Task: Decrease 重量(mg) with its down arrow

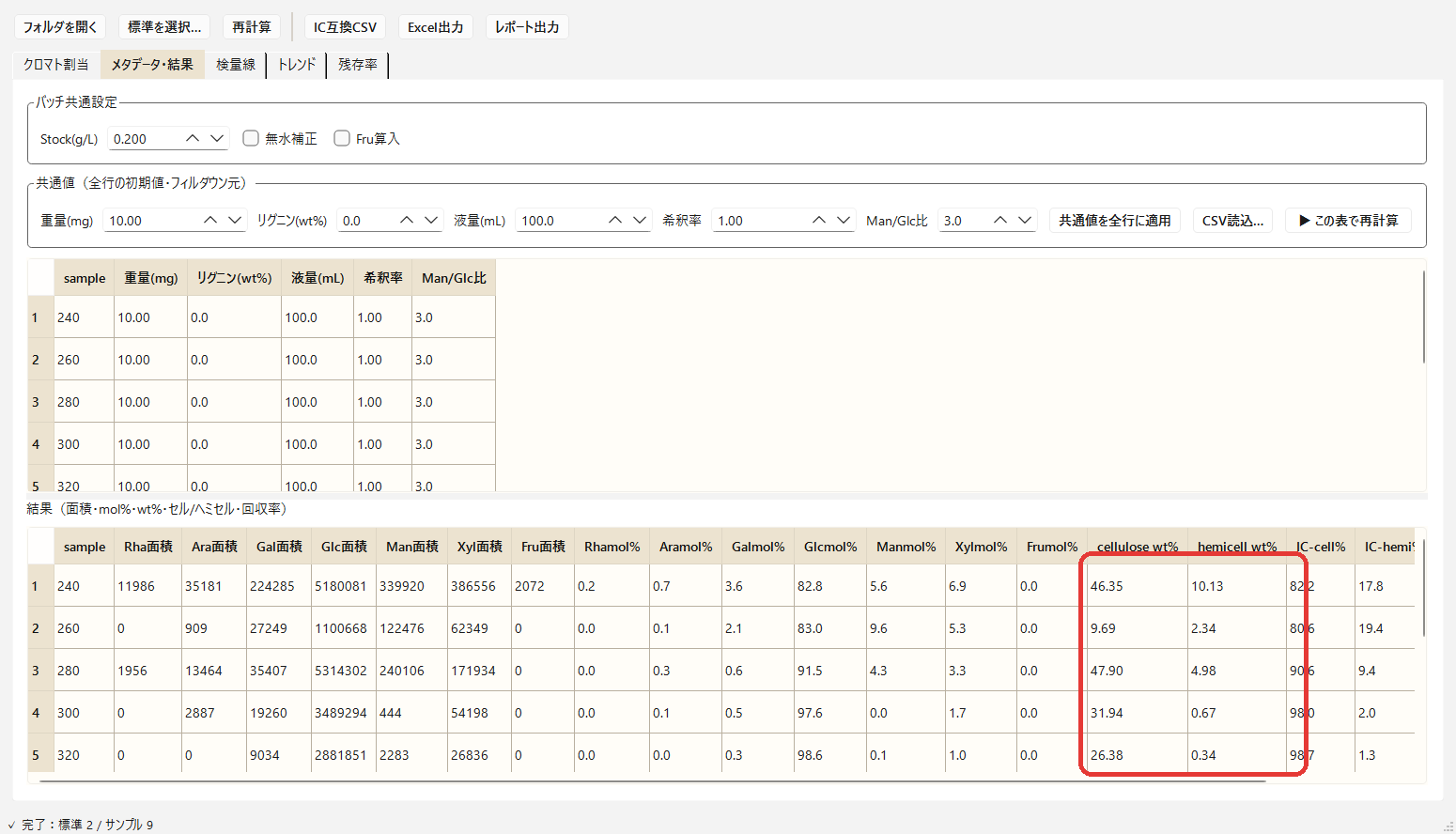Action: point(235,220)
